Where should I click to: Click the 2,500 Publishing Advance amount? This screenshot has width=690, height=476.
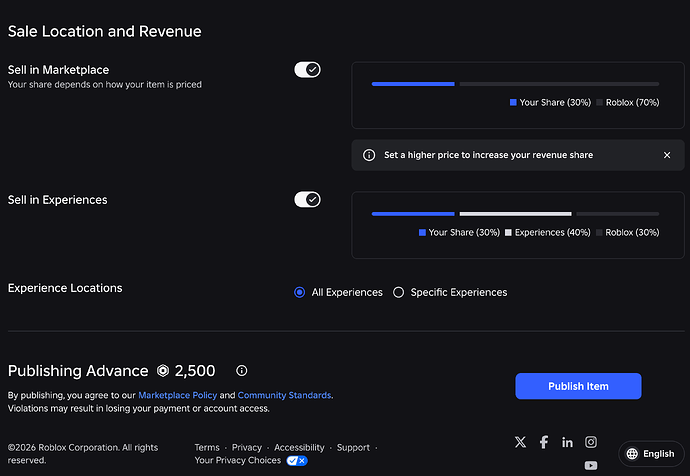click(195, 371)
